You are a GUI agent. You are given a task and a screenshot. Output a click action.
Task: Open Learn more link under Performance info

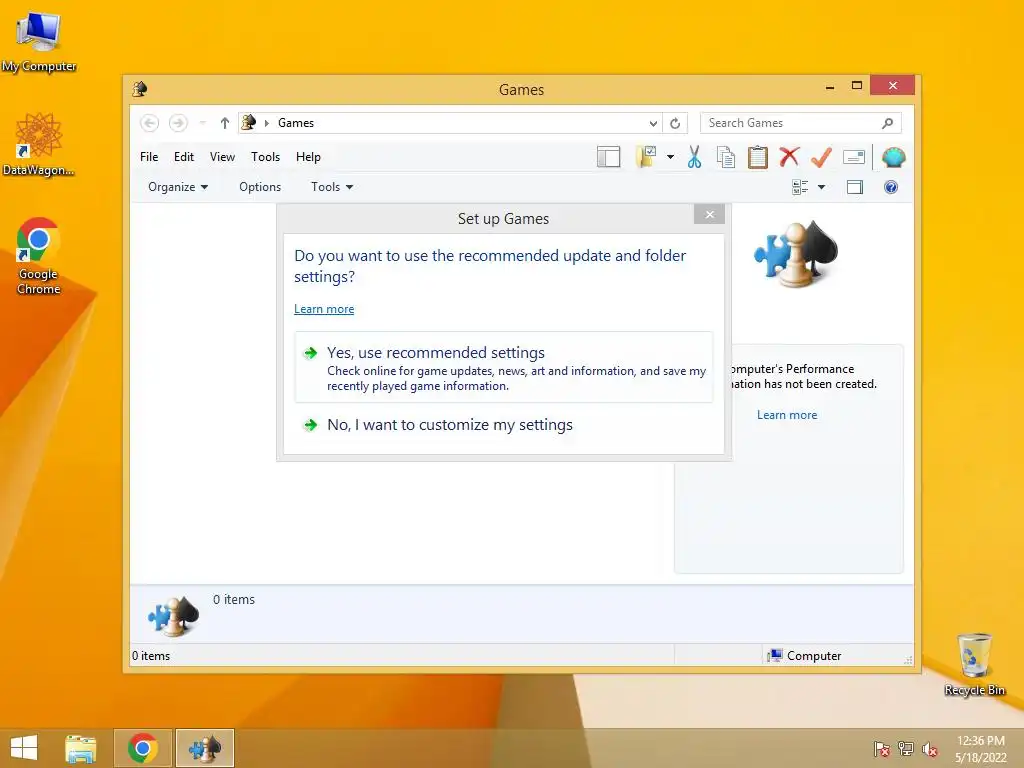pos(787,415)
